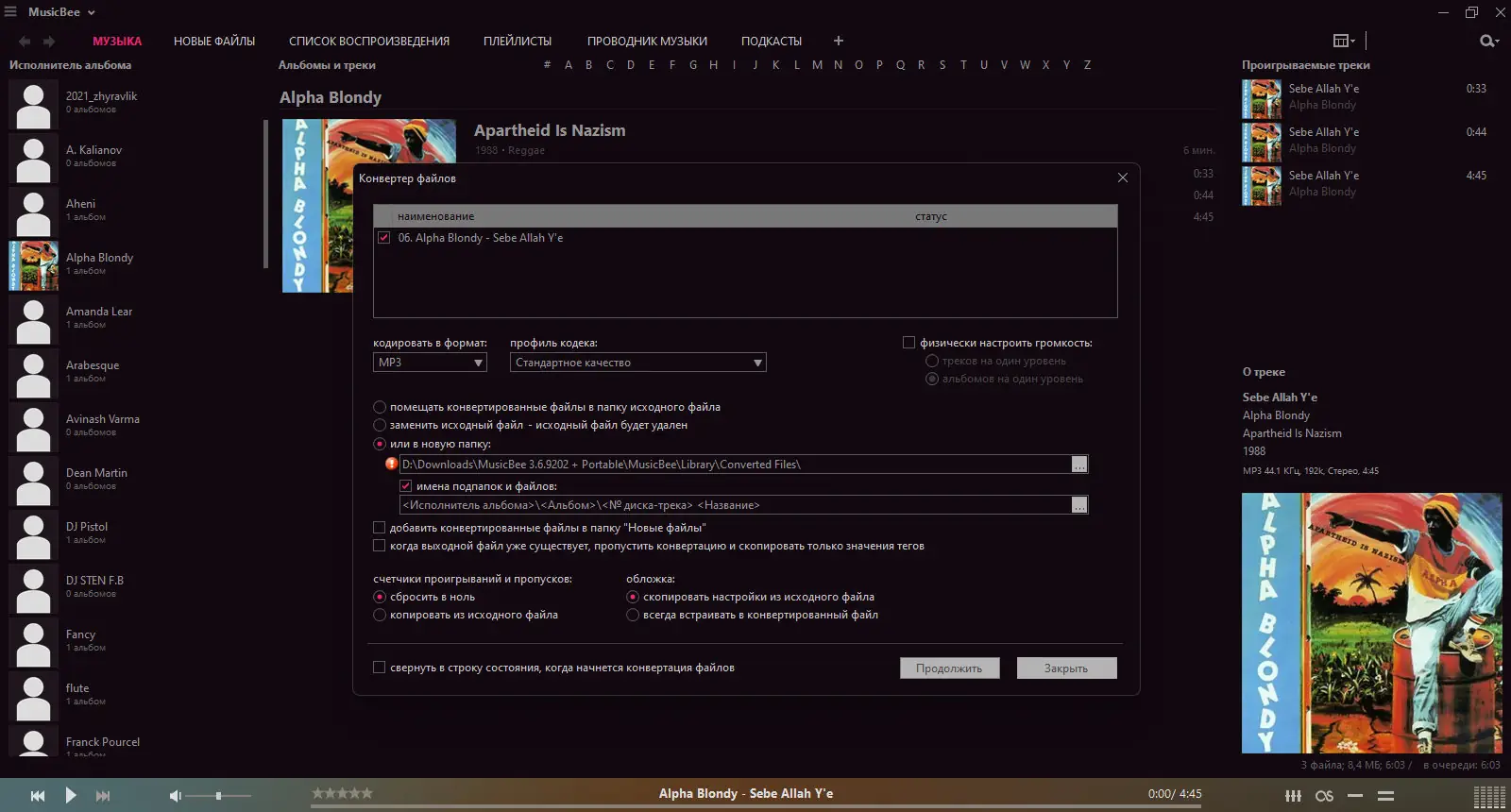Switch to the ПОДКАСТЫ tab

(x=772, y=42)
